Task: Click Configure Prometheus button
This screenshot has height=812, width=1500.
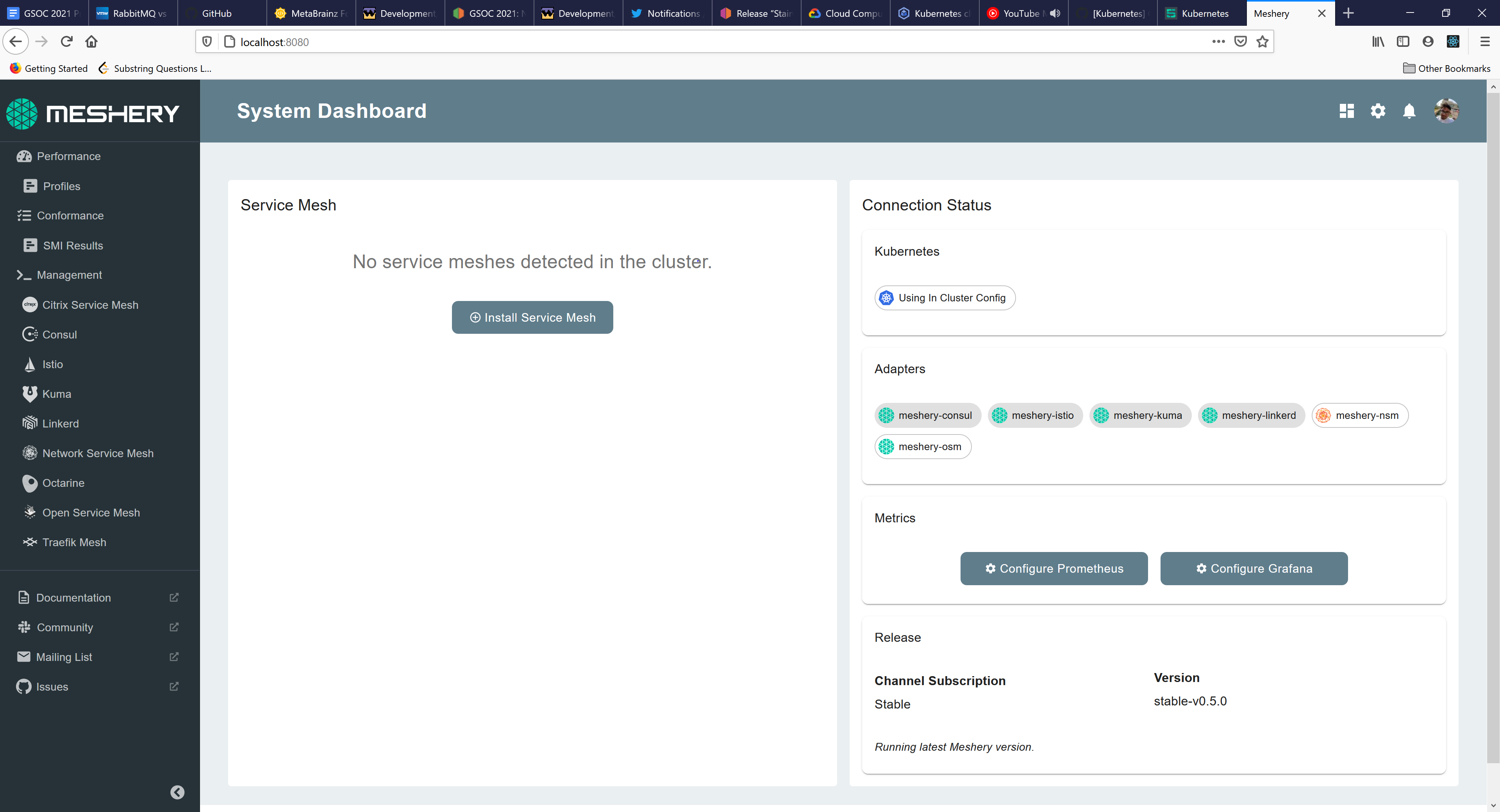Action: click(1054, 568)
